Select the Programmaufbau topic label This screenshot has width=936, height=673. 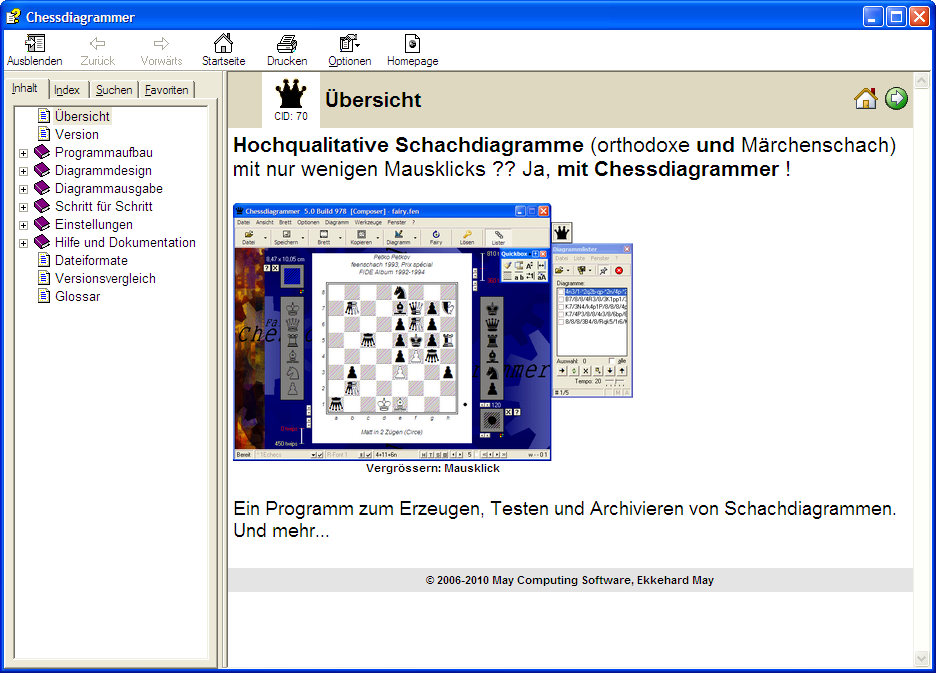[104, 152]
